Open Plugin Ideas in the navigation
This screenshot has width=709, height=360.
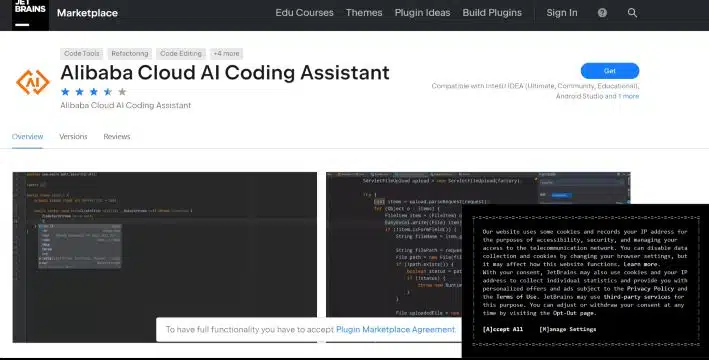pyautogui.click(x=422, y=13)
